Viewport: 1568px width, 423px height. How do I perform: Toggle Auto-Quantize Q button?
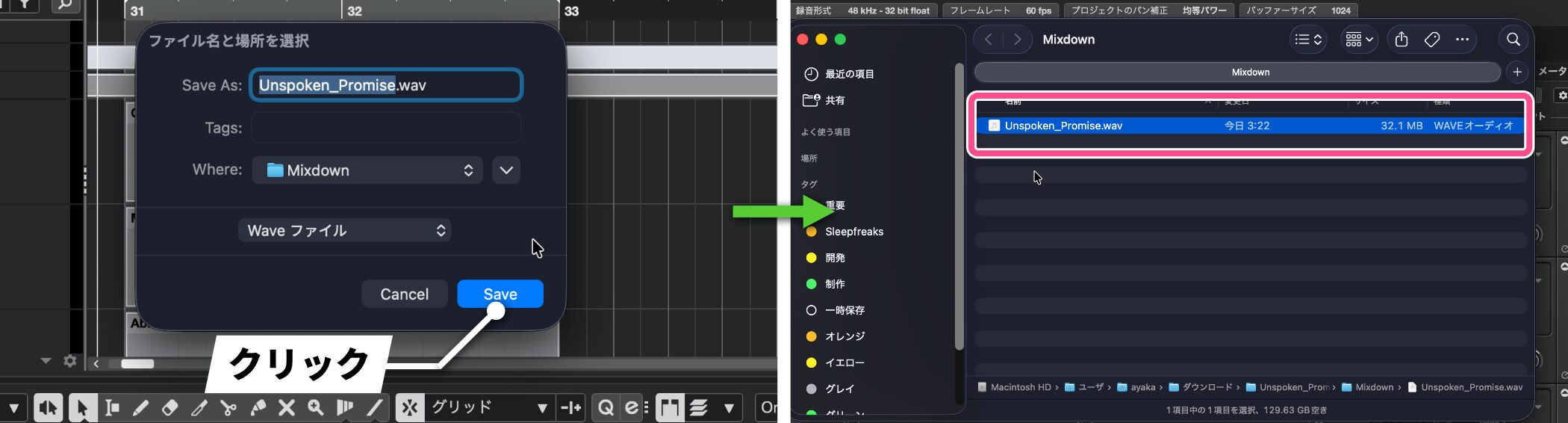pyautogui.click(x=606, y=407)
